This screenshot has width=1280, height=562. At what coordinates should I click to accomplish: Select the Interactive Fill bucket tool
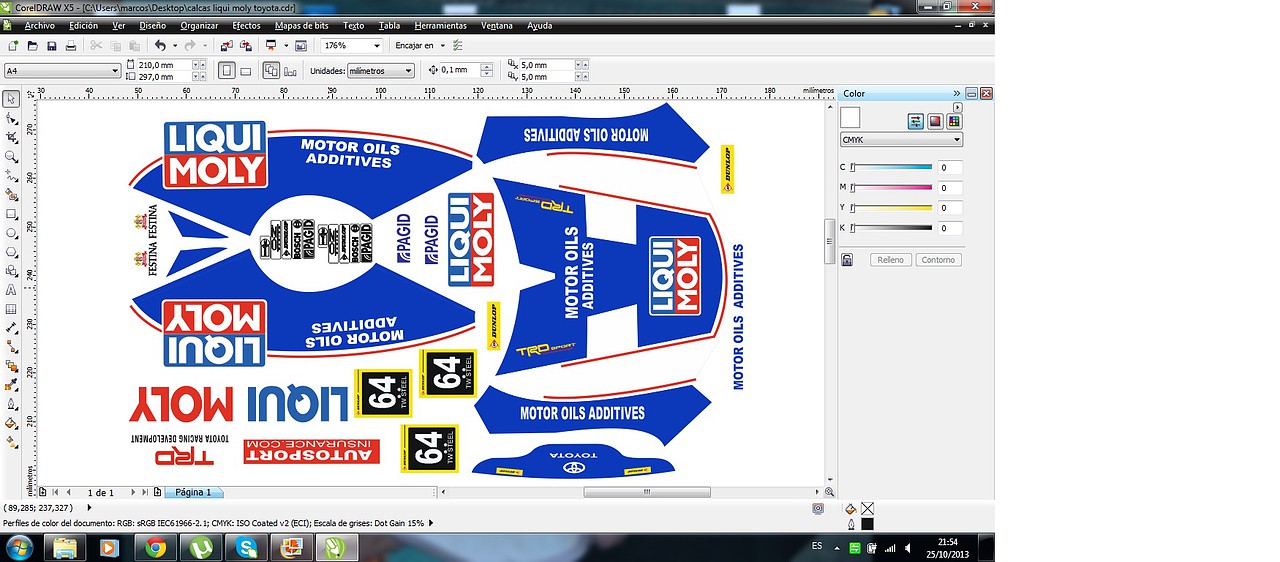[11, 442]
